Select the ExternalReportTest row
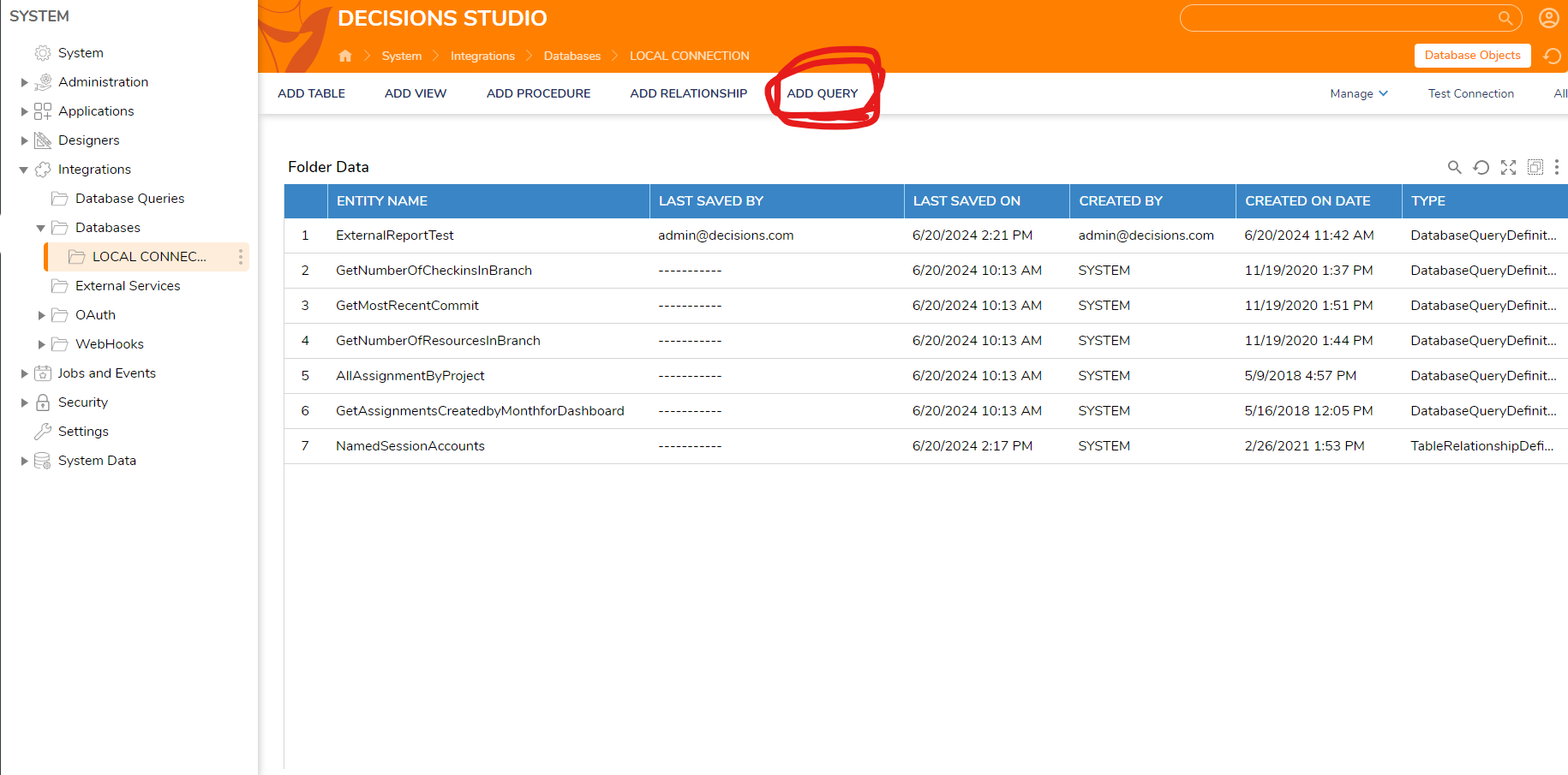Viewport: 1568px width, 775px height. pyautogui.click(x=926, y=235)
